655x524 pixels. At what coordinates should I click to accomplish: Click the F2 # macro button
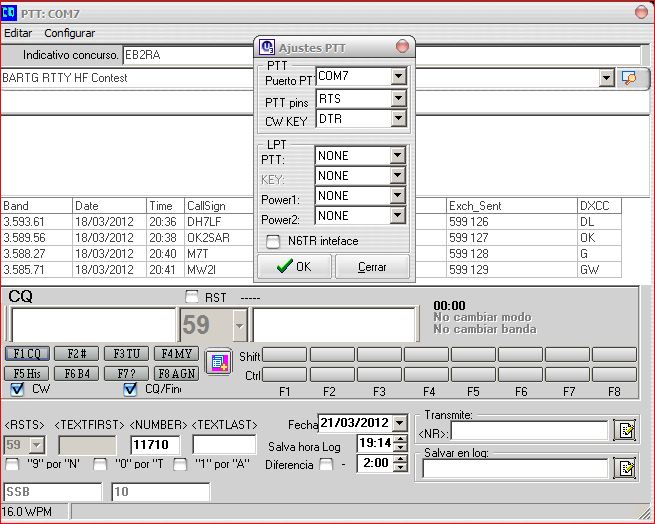pyautogui.click(x=77, y=354)
